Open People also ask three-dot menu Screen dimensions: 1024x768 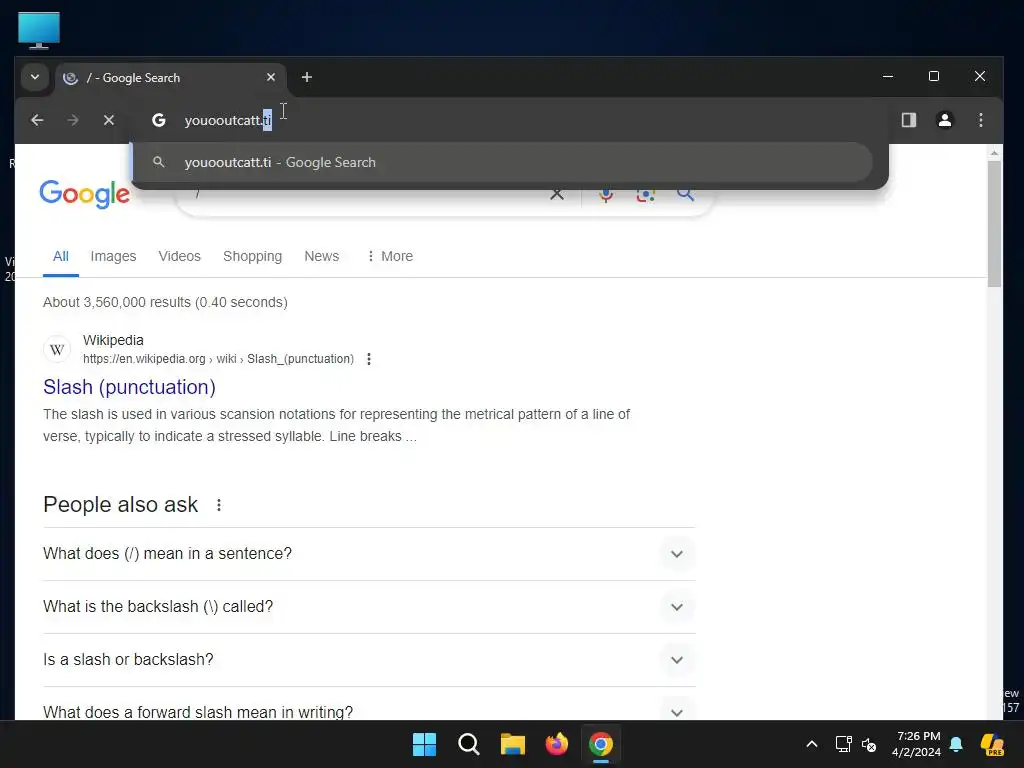click(219, 505)
